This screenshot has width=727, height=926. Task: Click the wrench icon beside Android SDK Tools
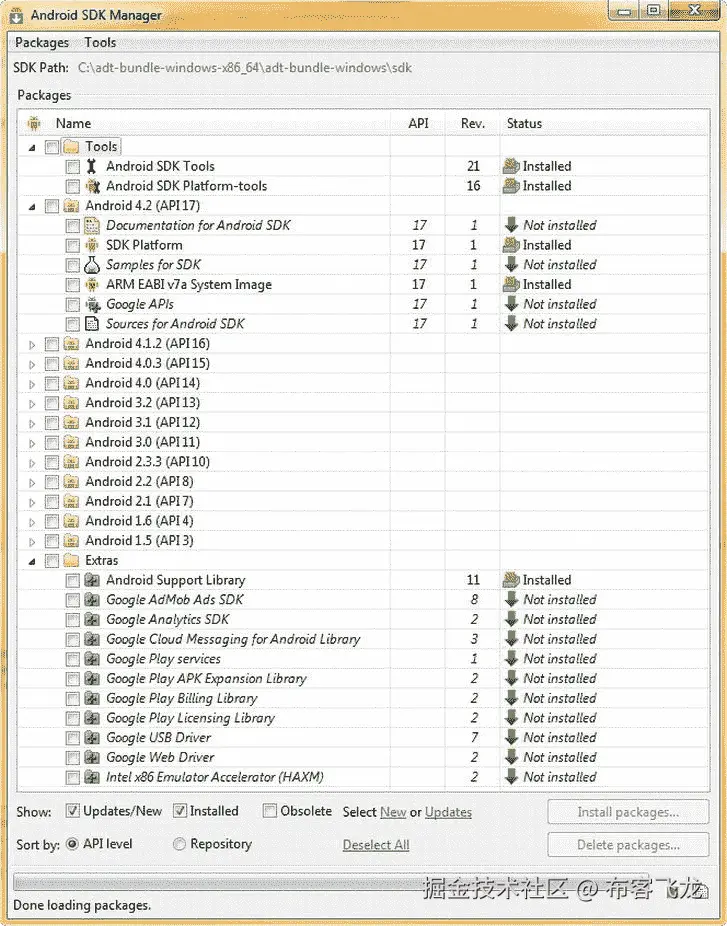pyautogui.click(x=92, y=166)
